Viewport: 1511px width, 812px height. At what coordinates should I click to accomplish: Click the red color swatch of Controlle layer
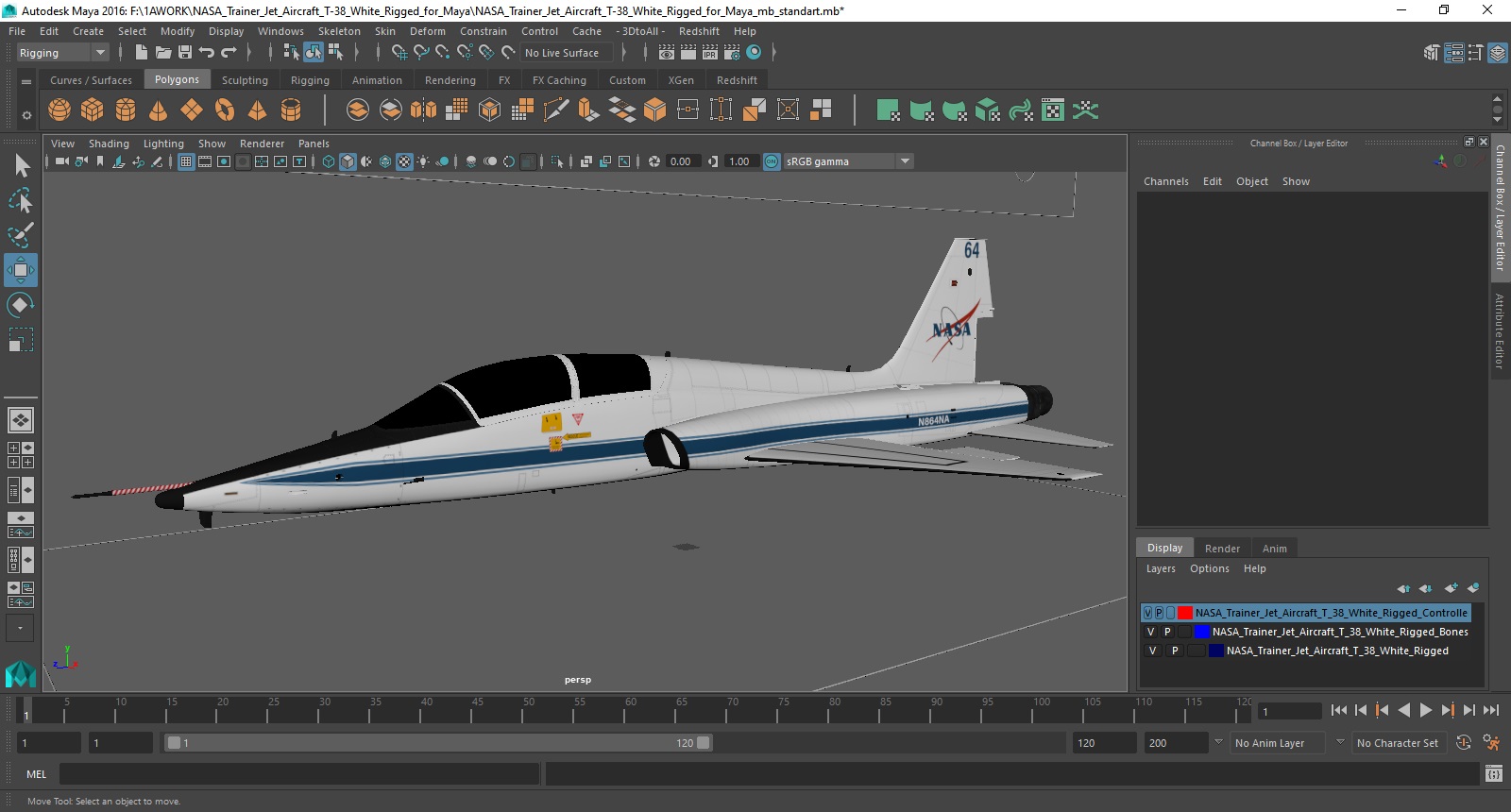coord(1184,613)
